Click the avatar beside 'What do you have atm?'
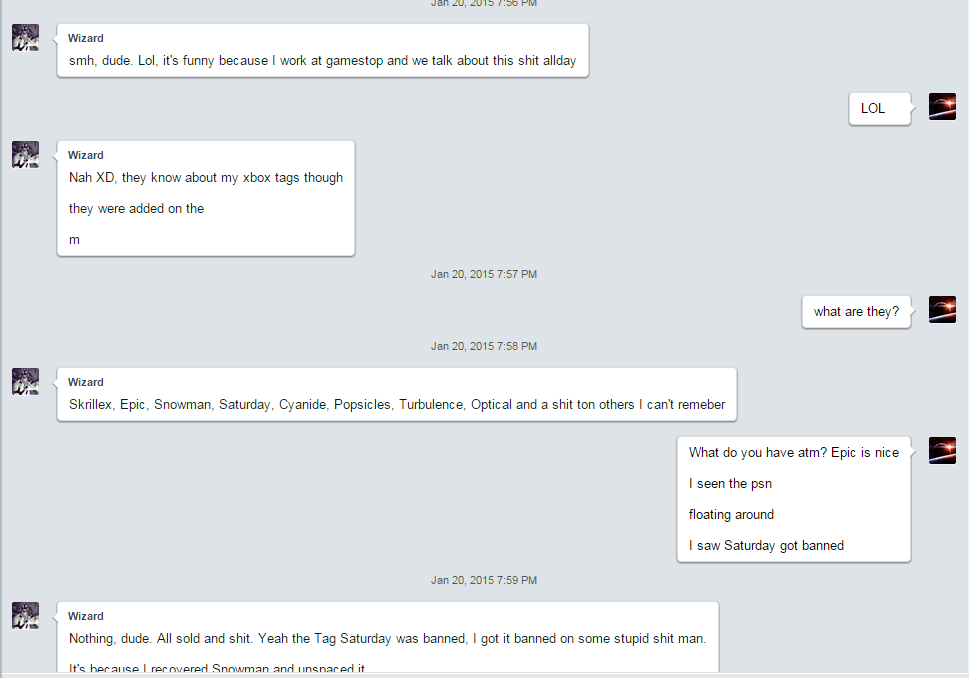The image size is (969, 678). coord(942,451)
